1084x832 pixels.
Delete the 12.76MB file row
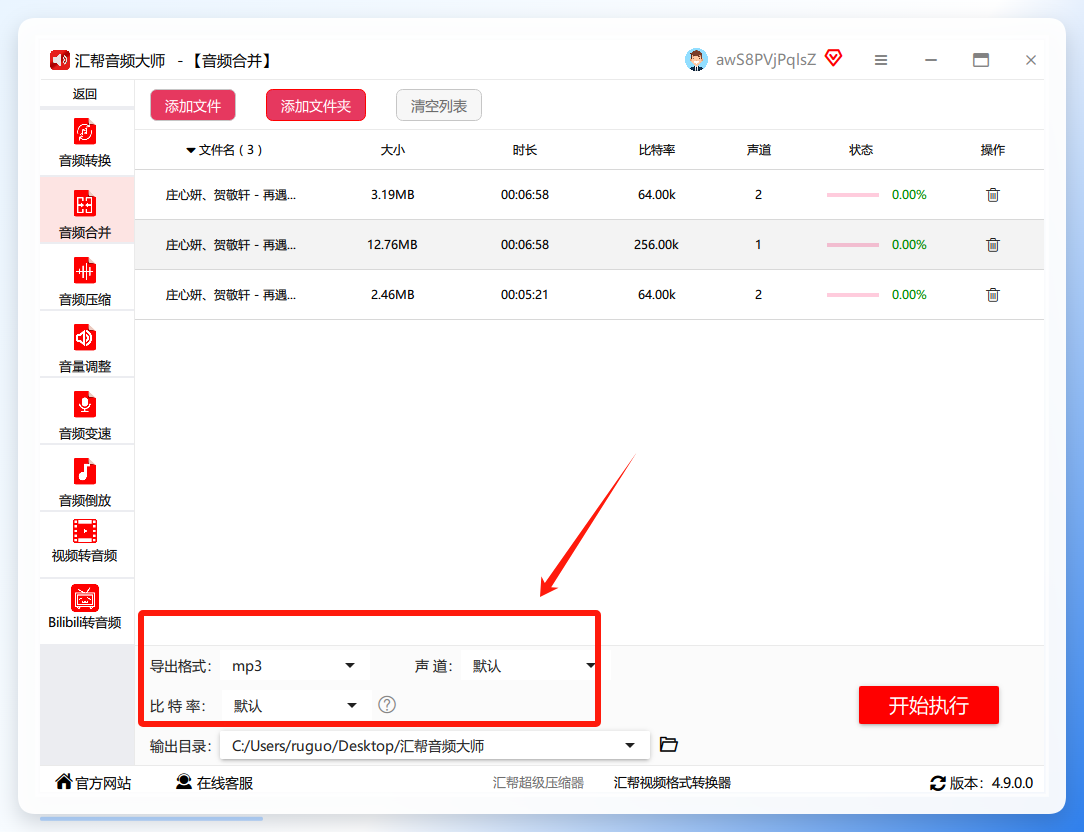point(993,245)
